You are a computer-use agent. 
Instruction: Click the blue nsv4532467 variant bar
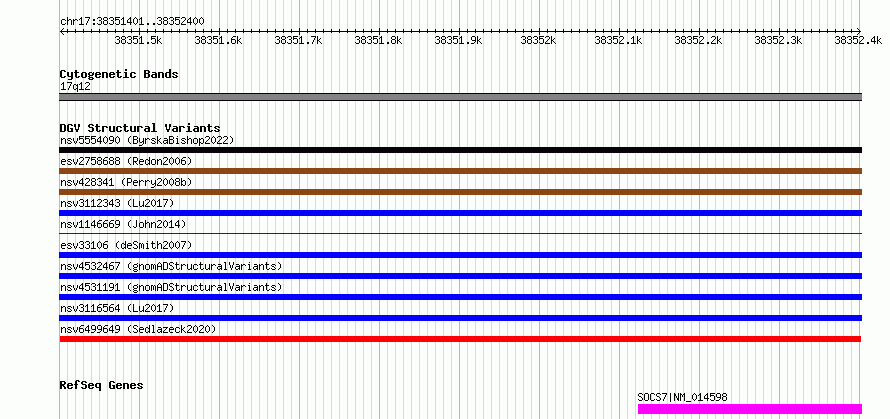pos(460,276)
